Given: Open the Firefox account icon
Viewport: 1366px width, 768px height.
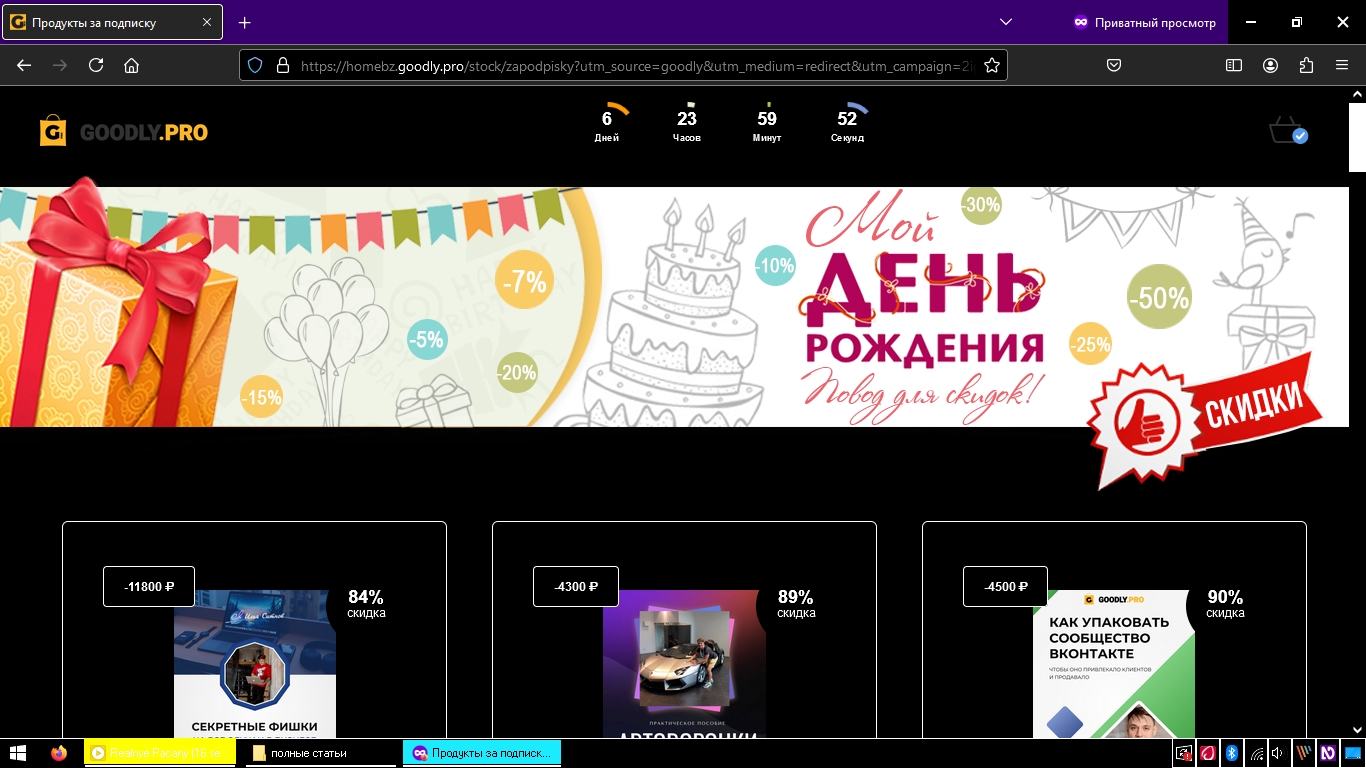Looking at the screenshot, I should 1270,65.
